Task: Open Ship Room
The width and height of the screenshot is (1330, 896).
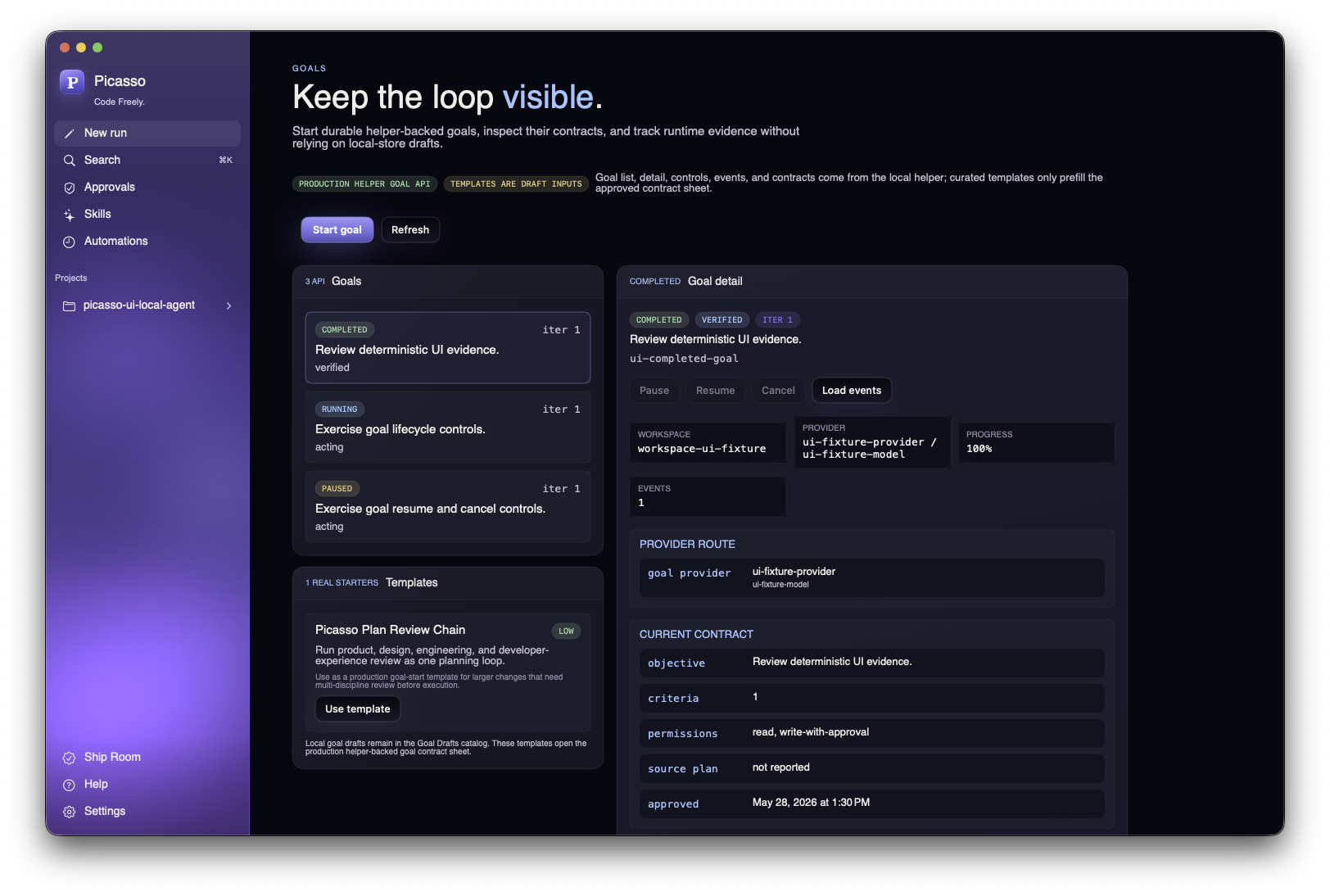Action: (147, 758)
